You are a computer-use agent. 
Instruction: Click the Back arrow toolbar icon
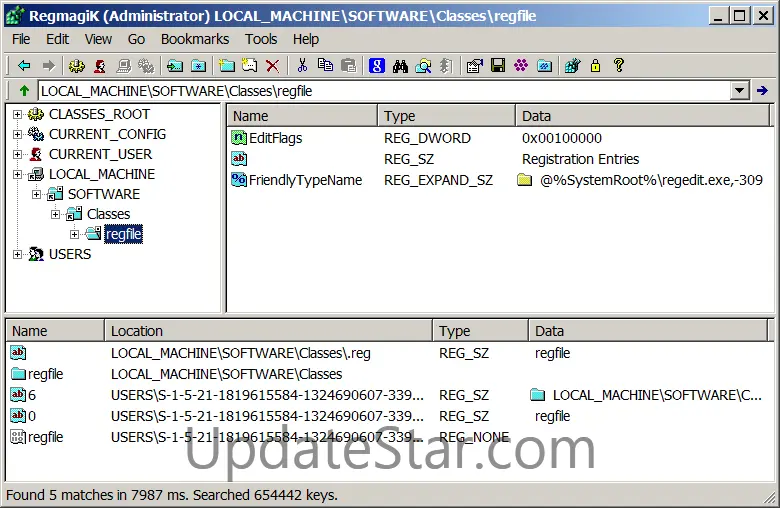tap(24, 65)
